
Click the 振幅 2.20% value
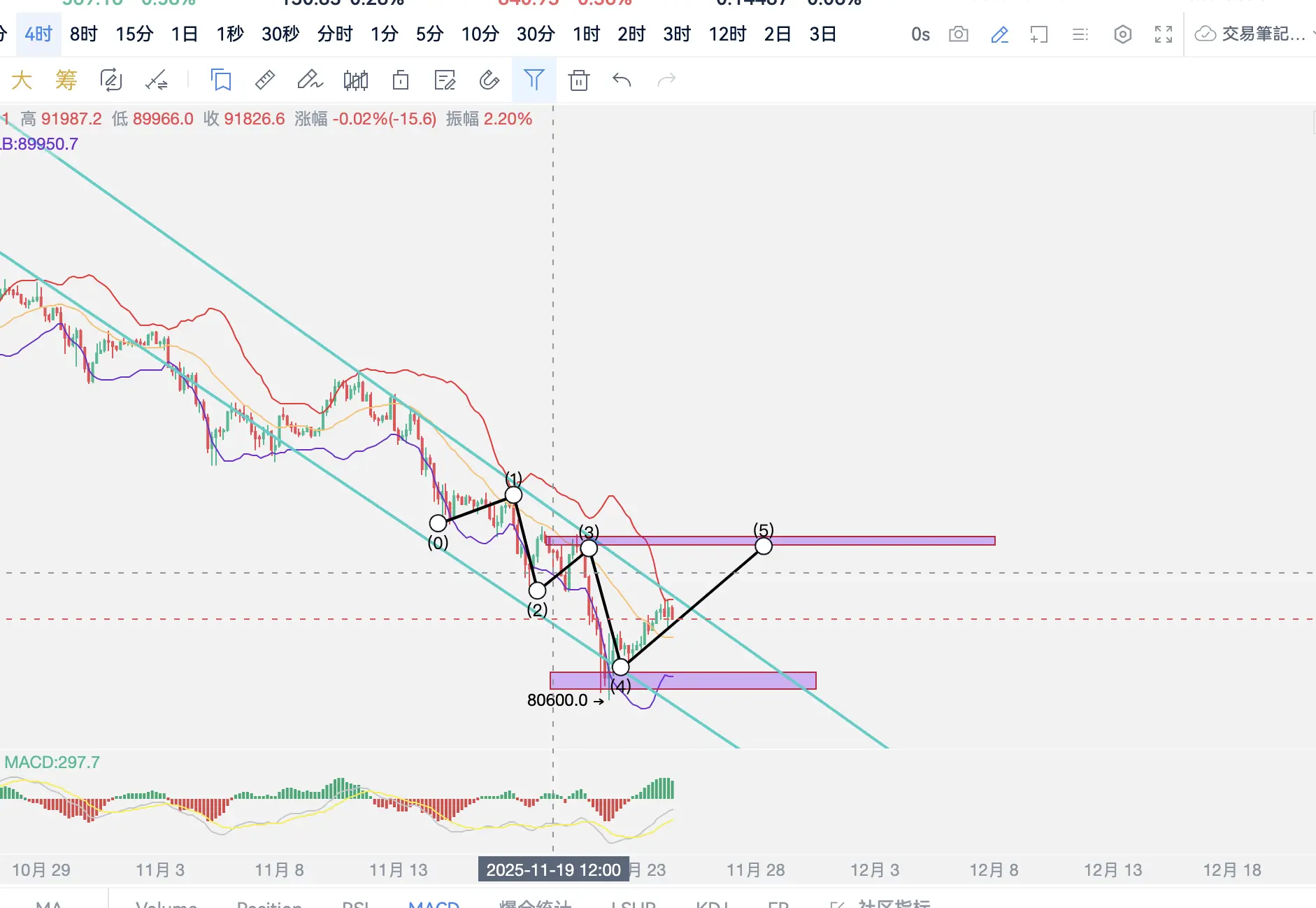pyautogui.click(x=489, y=119)
